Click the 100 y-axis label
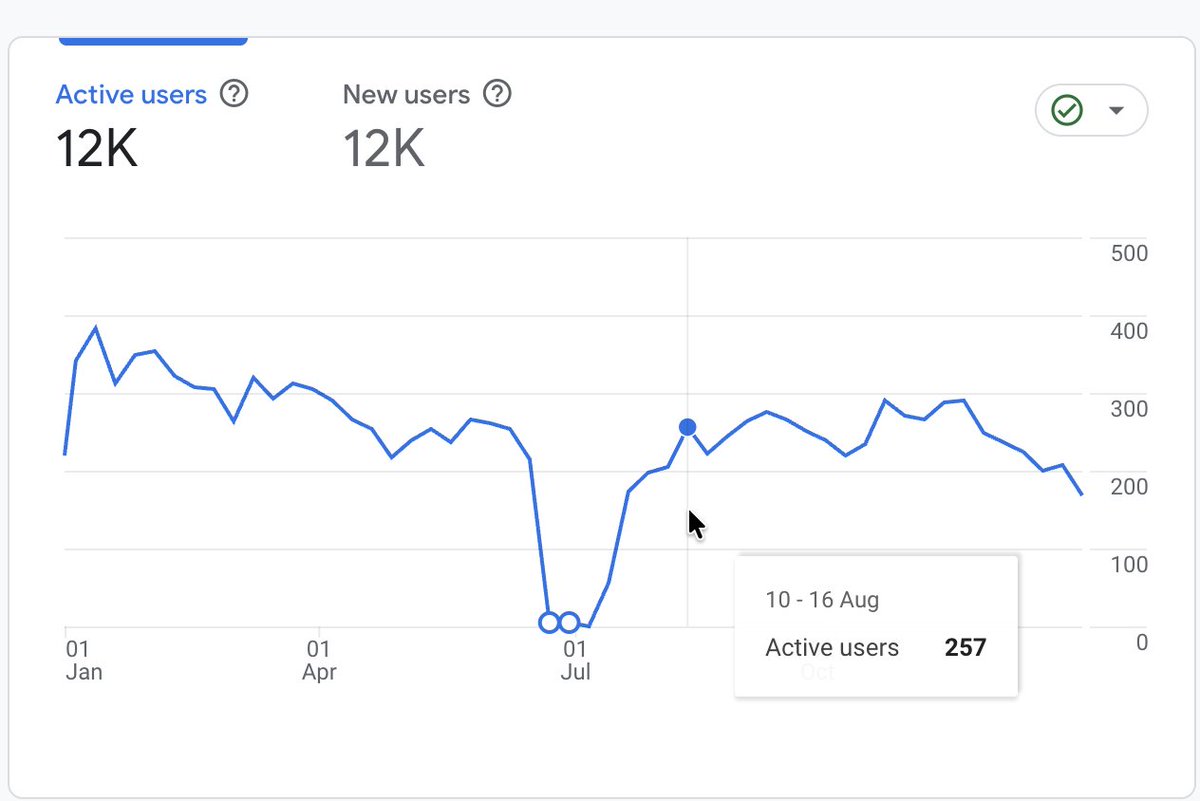1200x801 pixels. (x=1129, y=565)
